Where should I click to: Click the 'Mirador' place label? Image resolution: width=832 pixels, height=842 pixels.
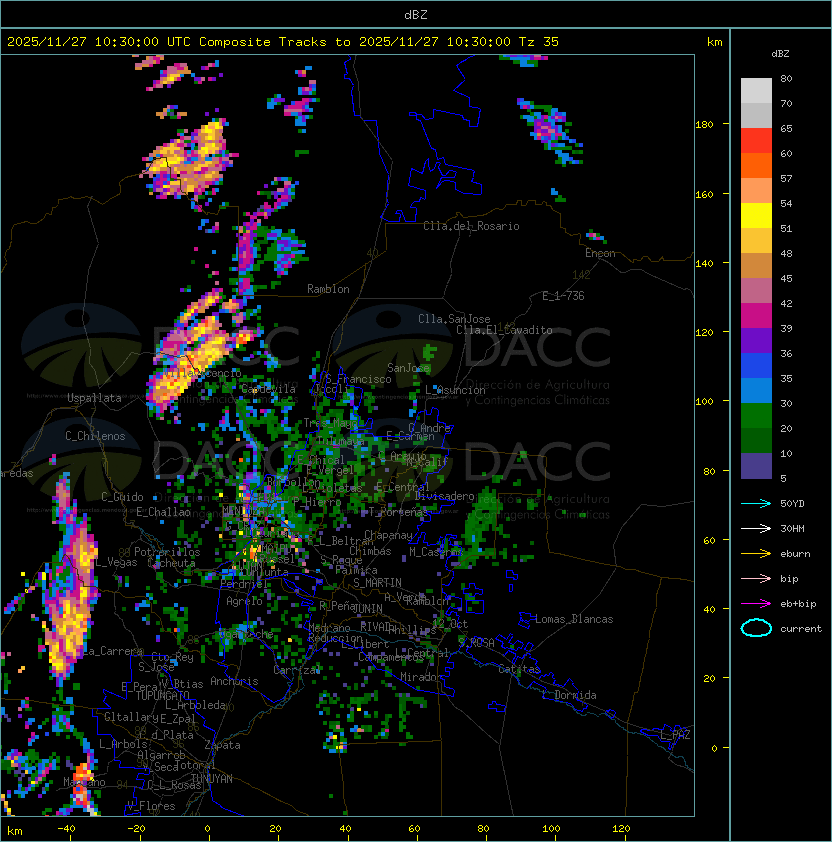click(x=422, y=677)
